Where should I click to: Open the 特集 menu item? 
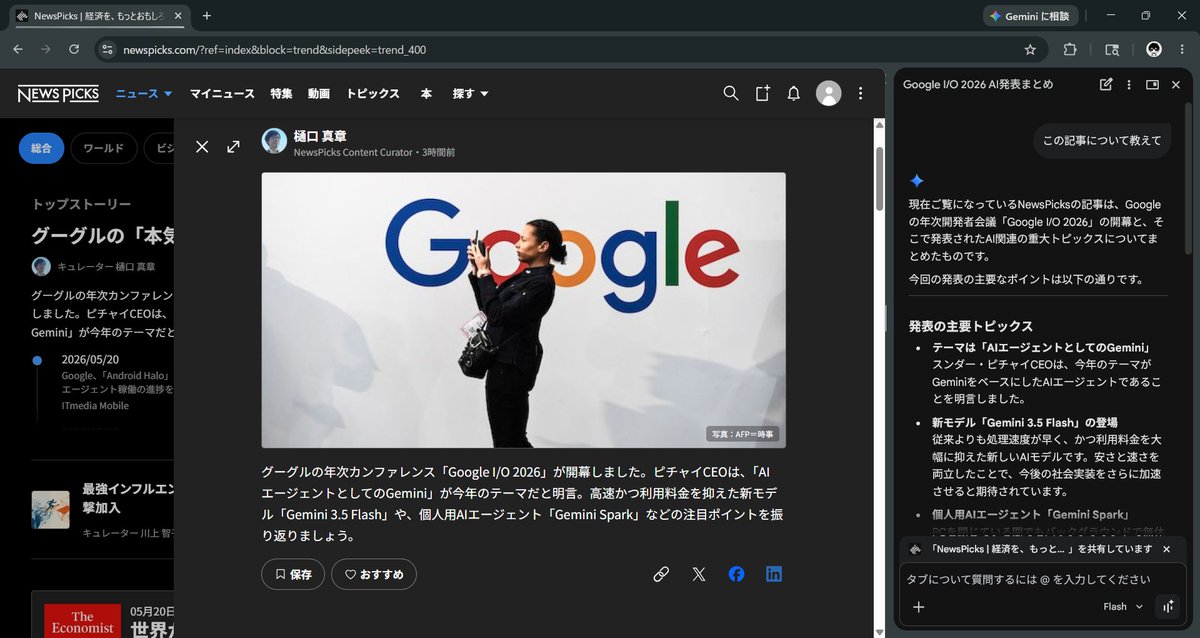[x=281, y=94]
